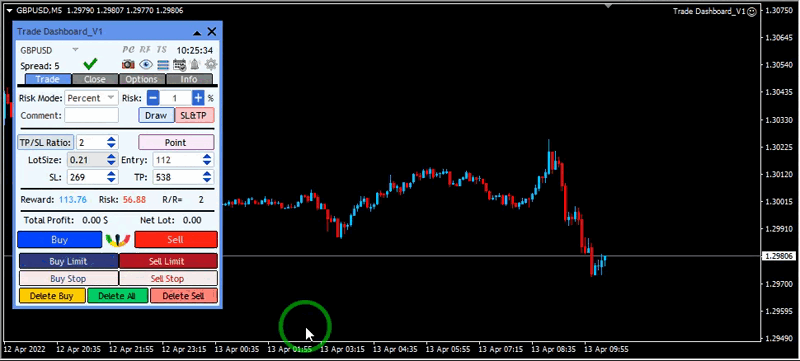
Task: Click the green Delete All button
Action: tap(117, 296)
